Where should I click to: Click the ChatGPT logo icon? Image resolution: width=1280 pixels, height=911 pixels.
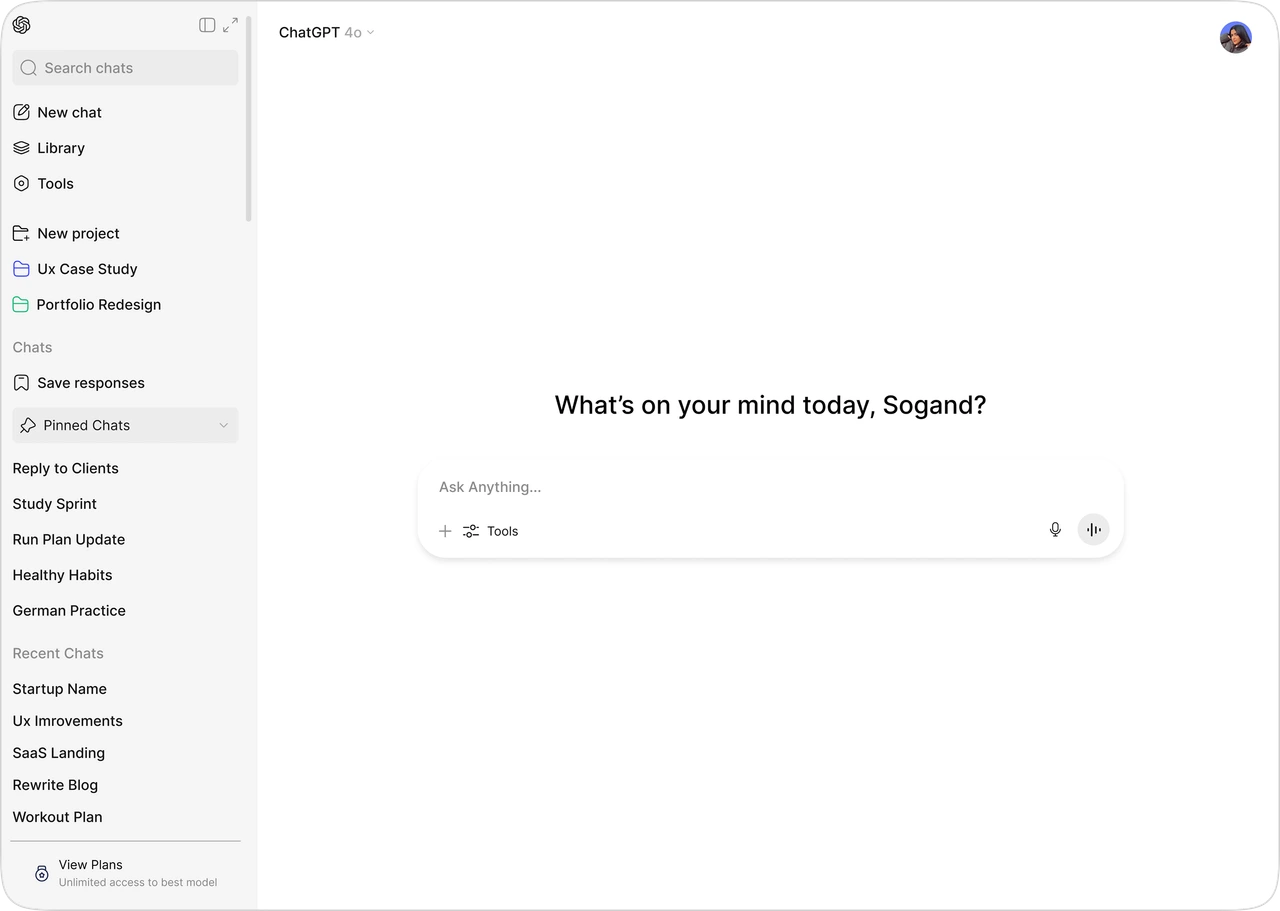click(22, 25)
